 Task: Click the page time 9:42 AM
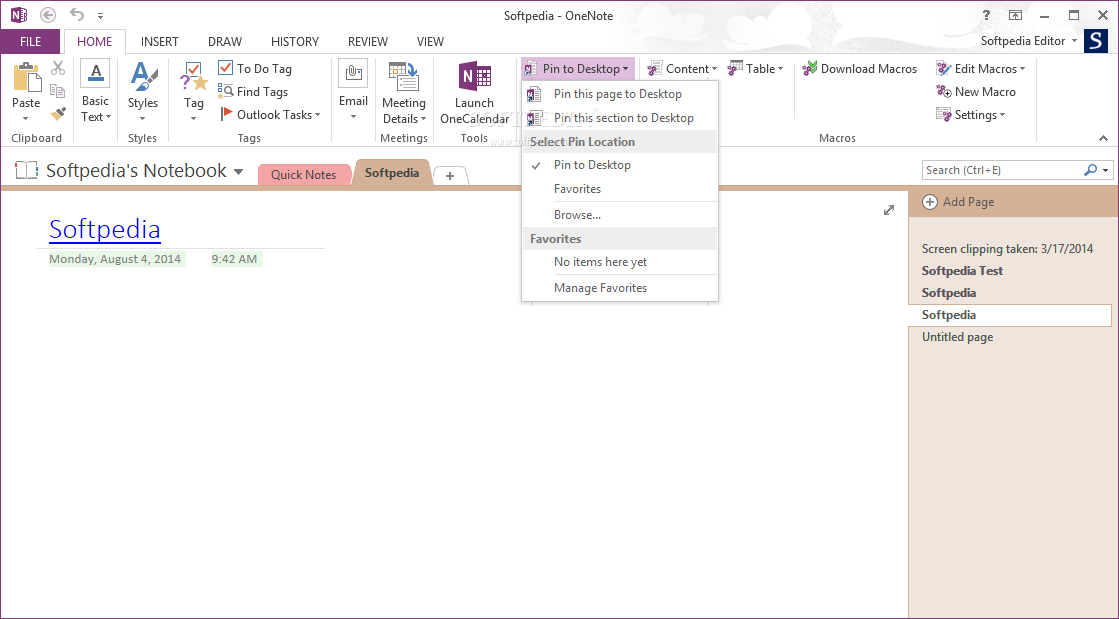coord(234,259)
